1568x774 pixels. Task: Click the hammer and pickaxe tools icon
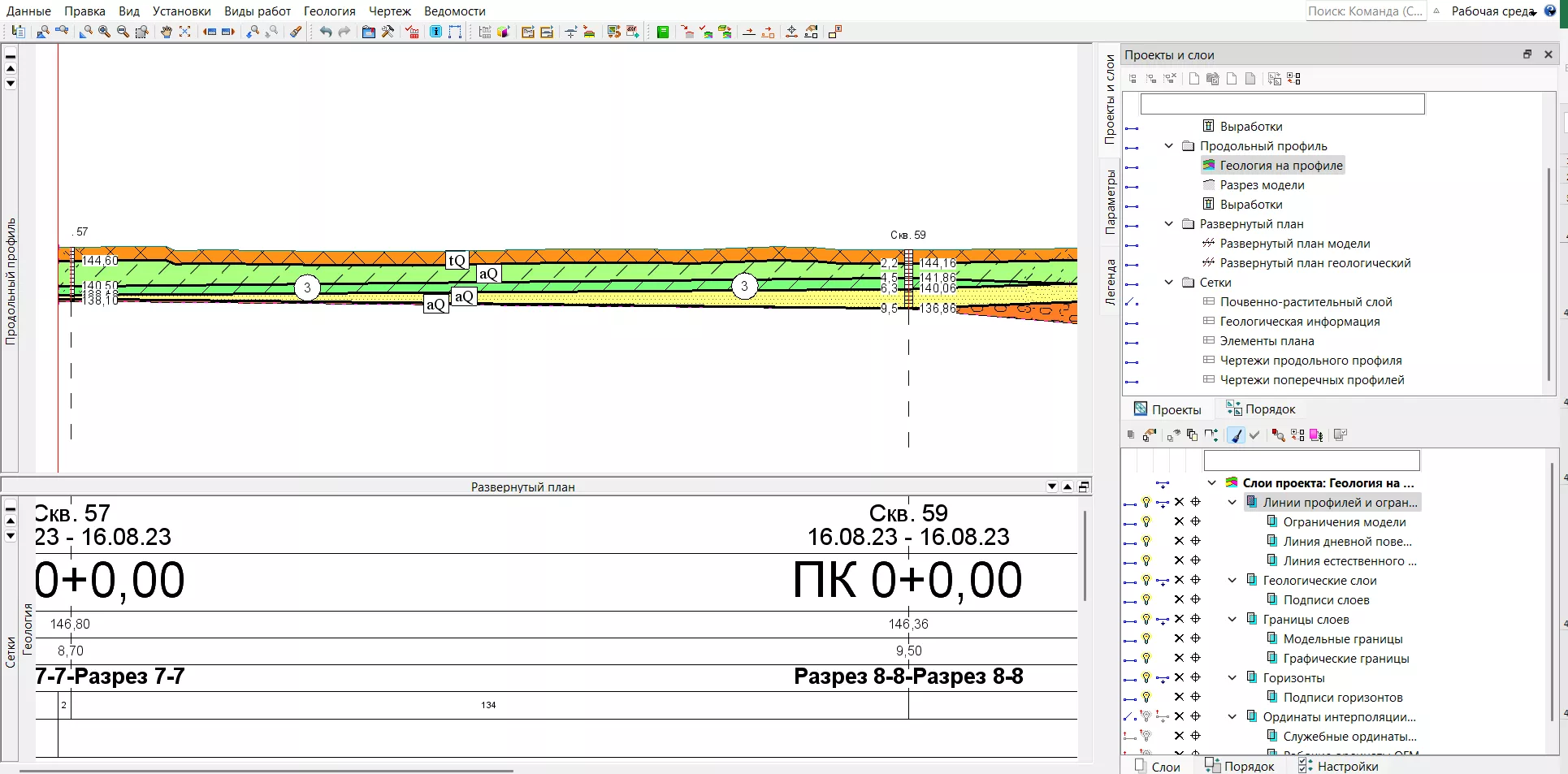click(388, 32)
